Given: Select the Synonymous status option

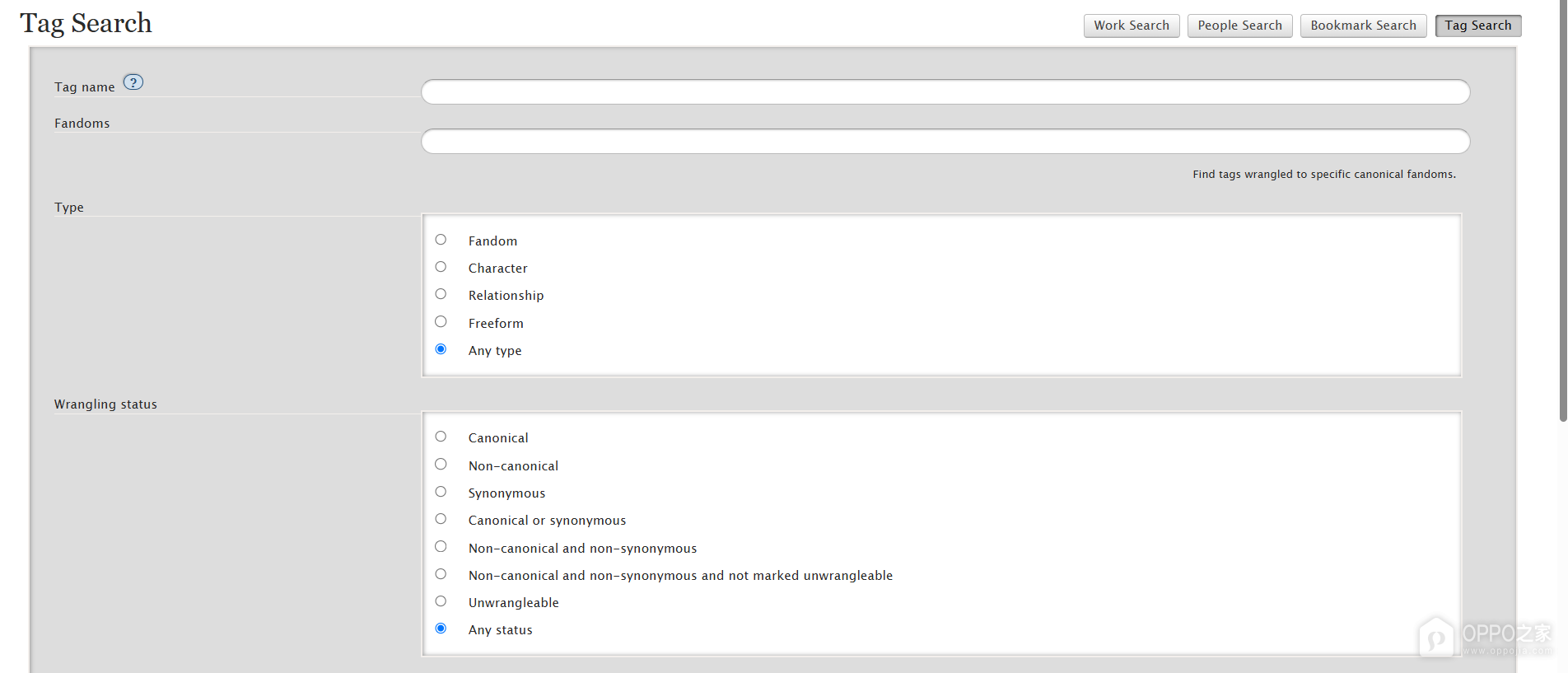Looking at the screenshot, I should click(441, 492).
